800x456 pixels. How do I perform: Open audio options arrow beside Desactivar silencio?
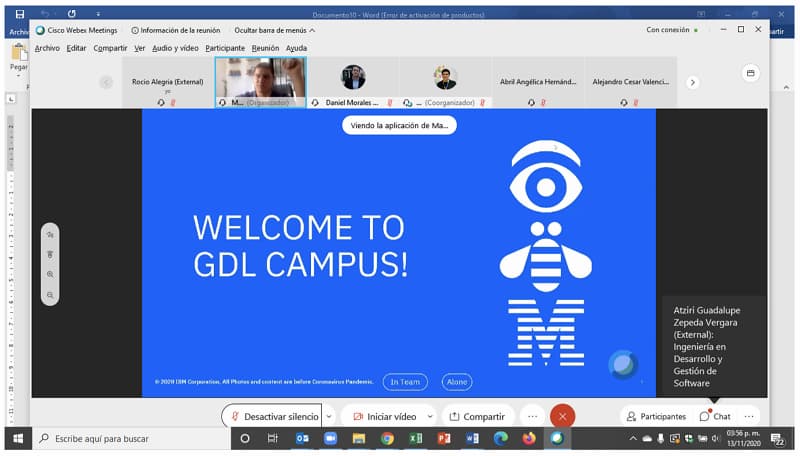coord(329,416)
